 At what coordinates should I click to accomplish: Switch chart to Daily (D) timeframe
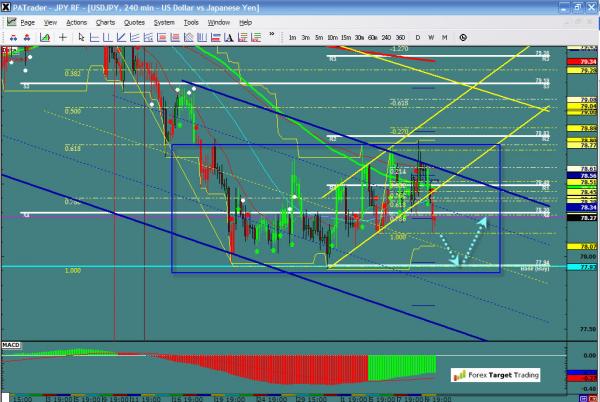click(x=416, y=37)
